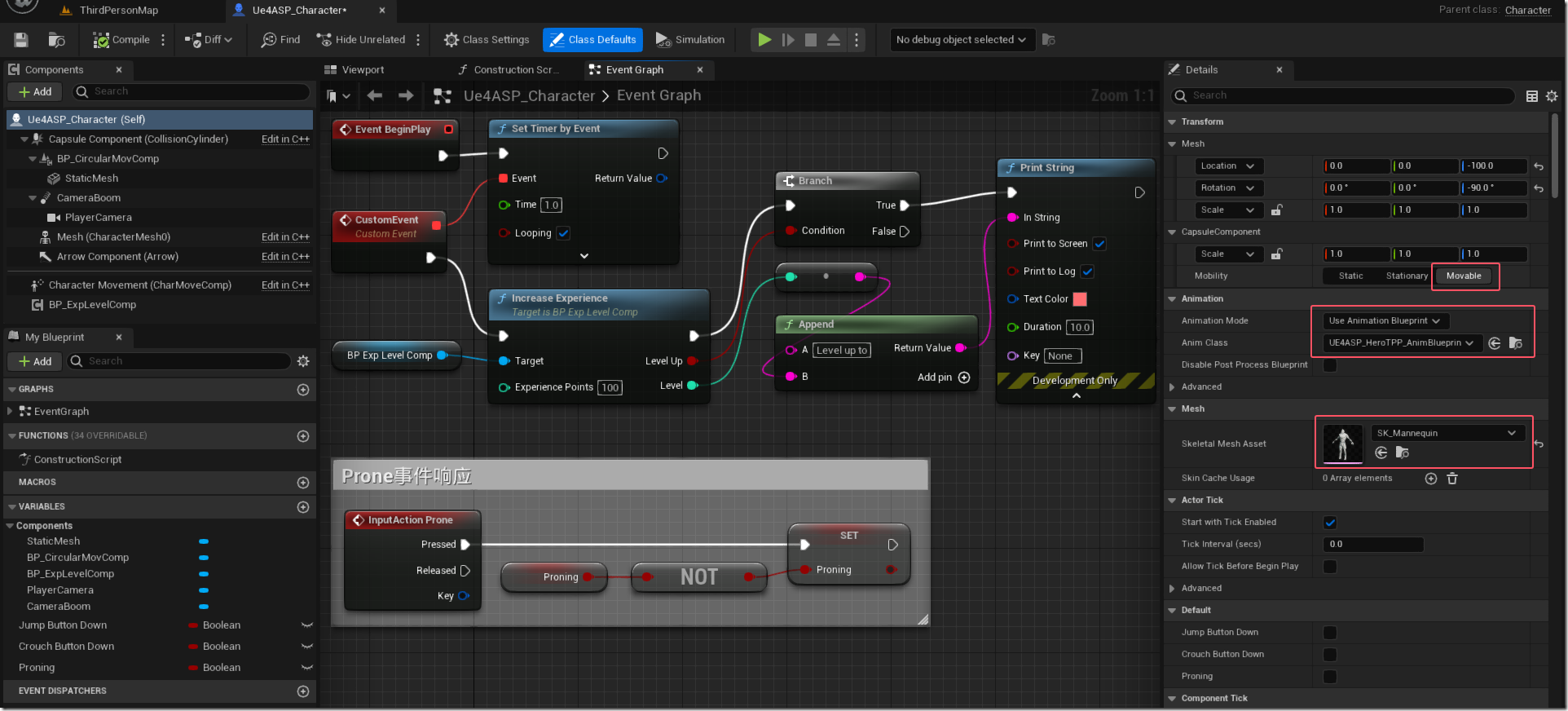Collapse BP_CircularMovComp tree node
The width and height of the screenshot is (1568, 711).
pyautogui.click(x=33, y=159)
